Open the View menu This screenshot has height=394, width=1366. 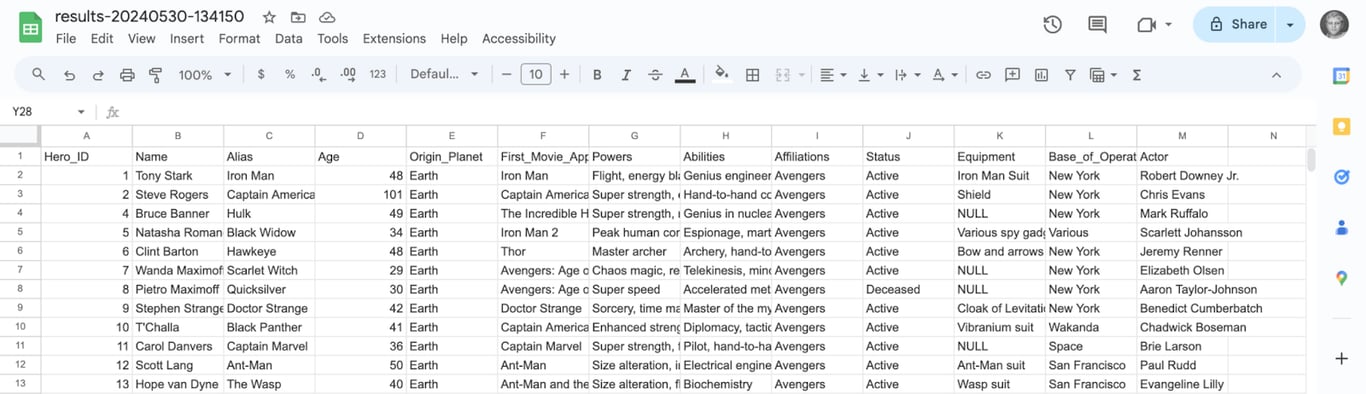(x=141, y=38)
